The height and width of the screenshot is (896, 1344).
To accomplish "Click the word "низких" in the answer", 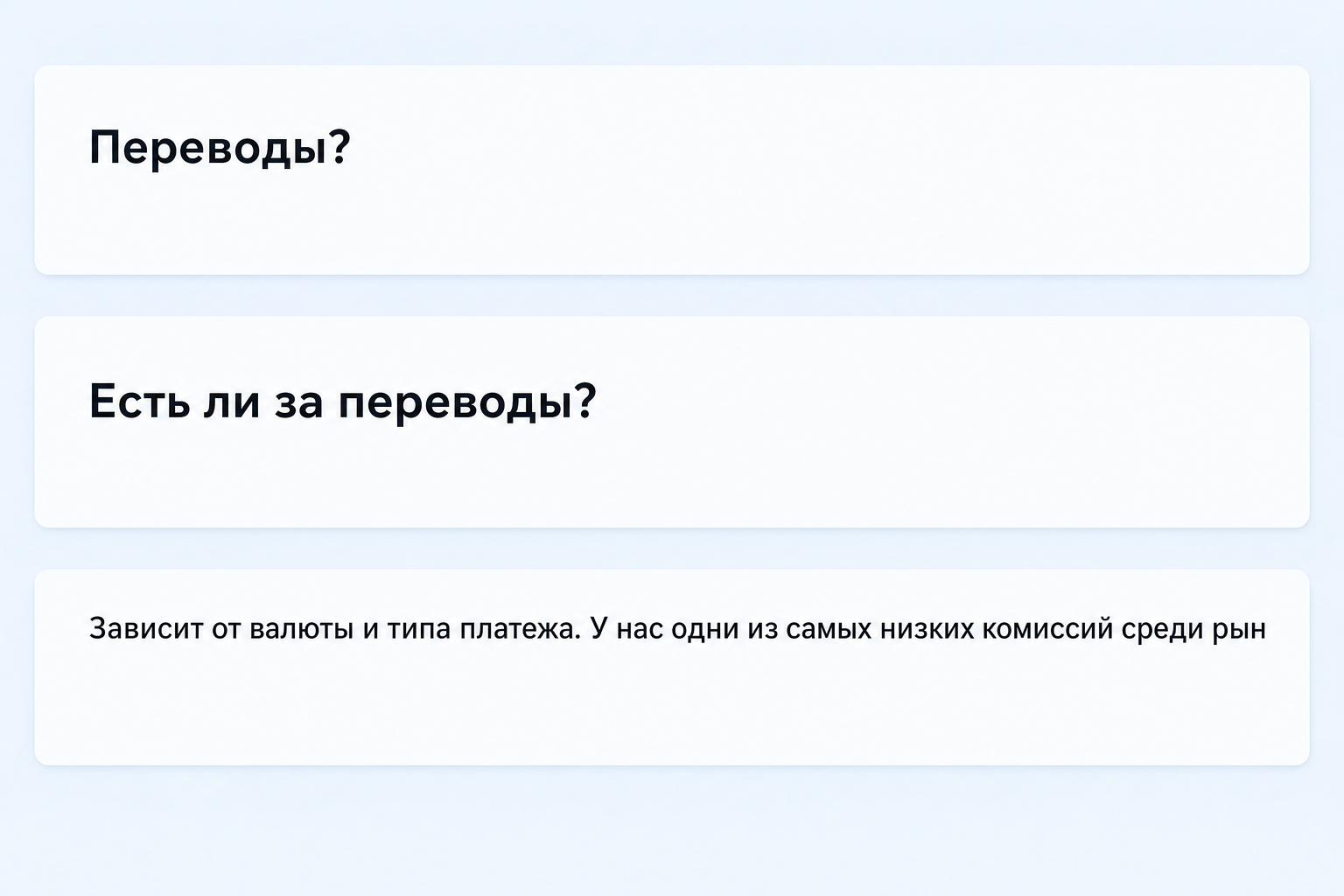I will click(927, 628).
